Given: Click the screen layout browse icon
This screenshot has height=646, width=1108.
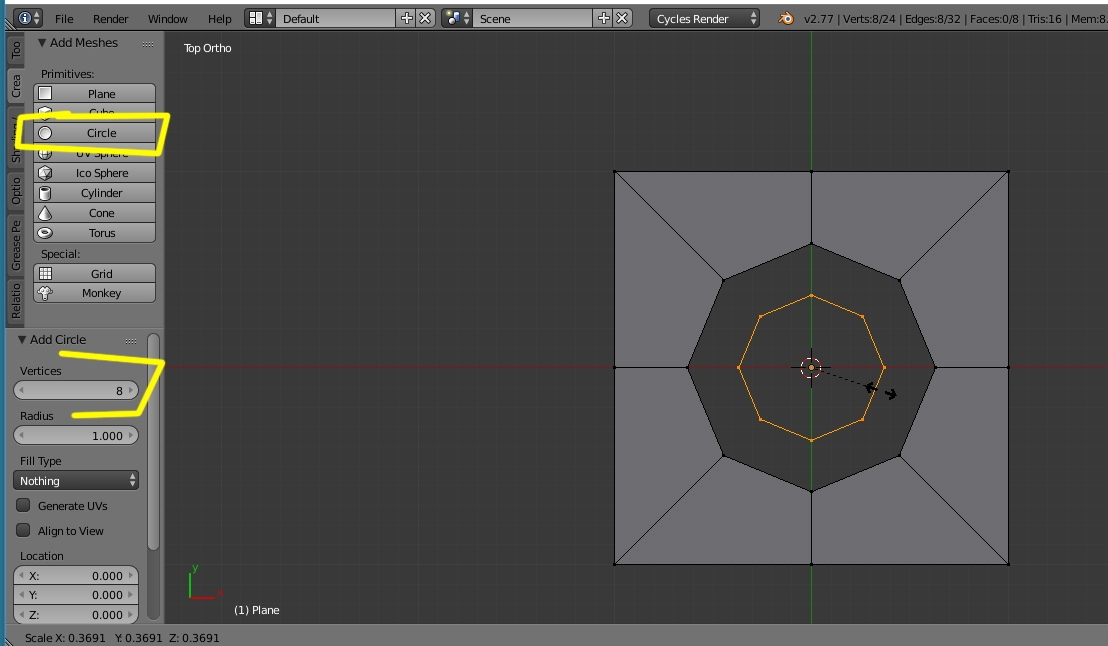Looking at the screenshot, I should (259, 18).
